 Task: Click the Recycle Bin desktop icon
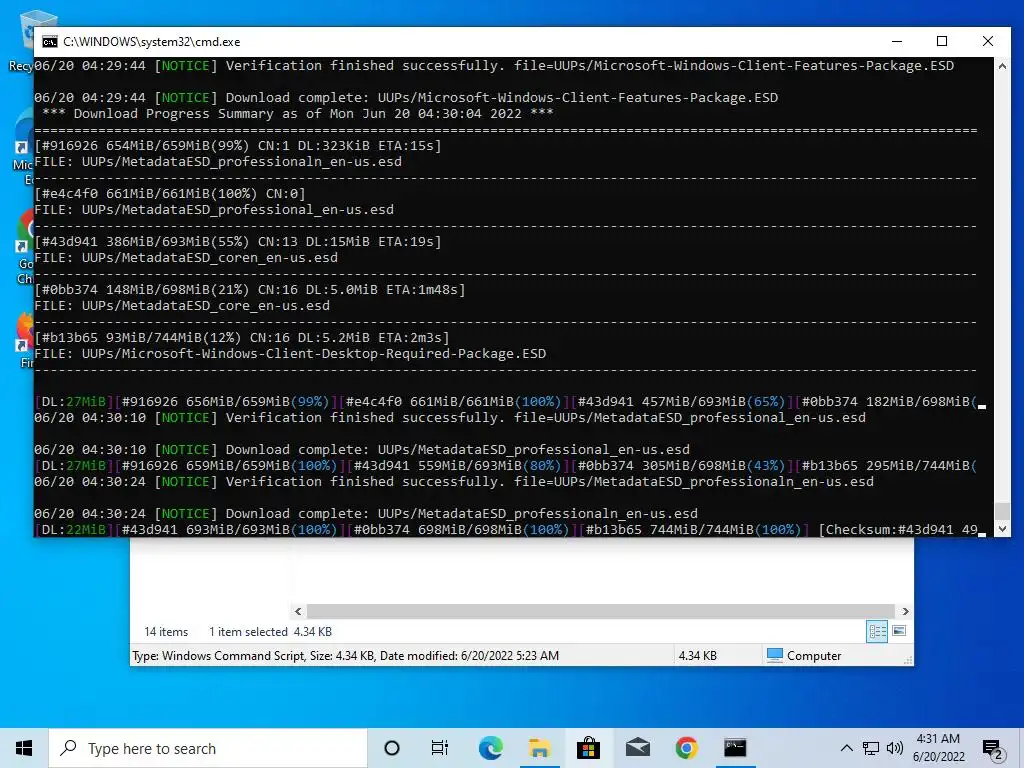tap(21, 40)
